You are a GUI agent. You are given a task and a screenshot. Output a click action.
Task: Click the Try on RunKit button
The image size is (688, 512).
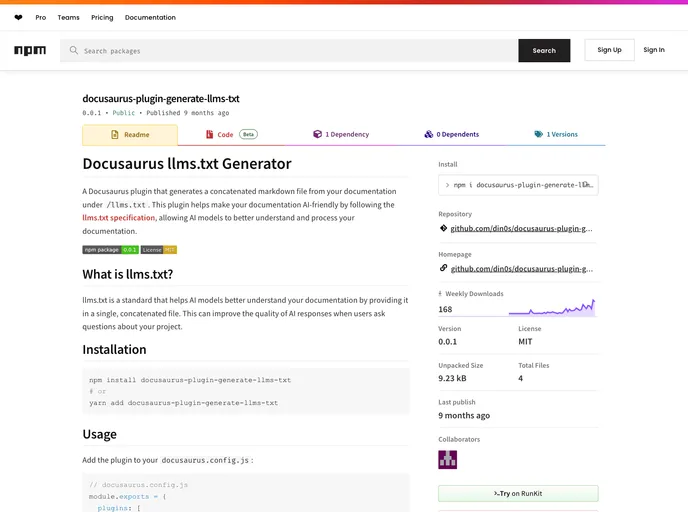518,493
